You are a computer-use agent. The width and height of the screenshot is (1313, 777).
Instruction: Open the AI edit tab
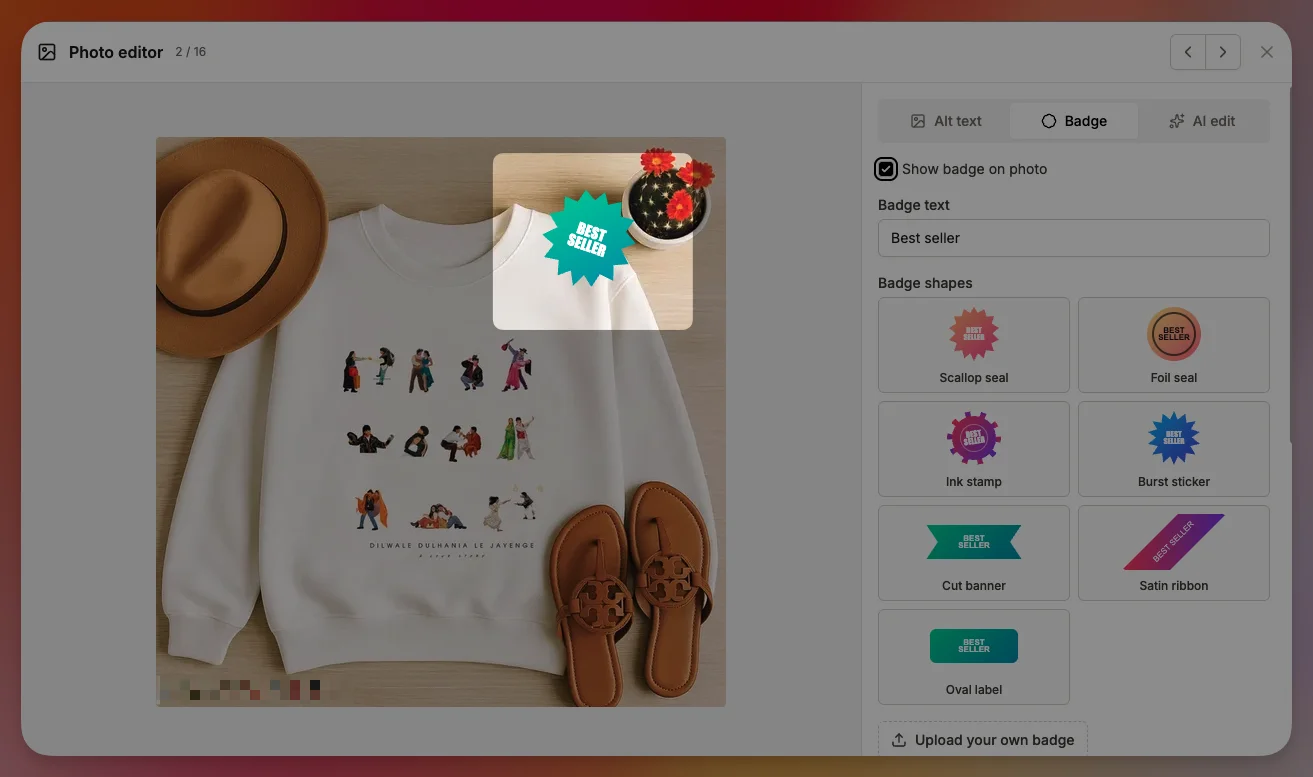click(x=1202, y=121)
